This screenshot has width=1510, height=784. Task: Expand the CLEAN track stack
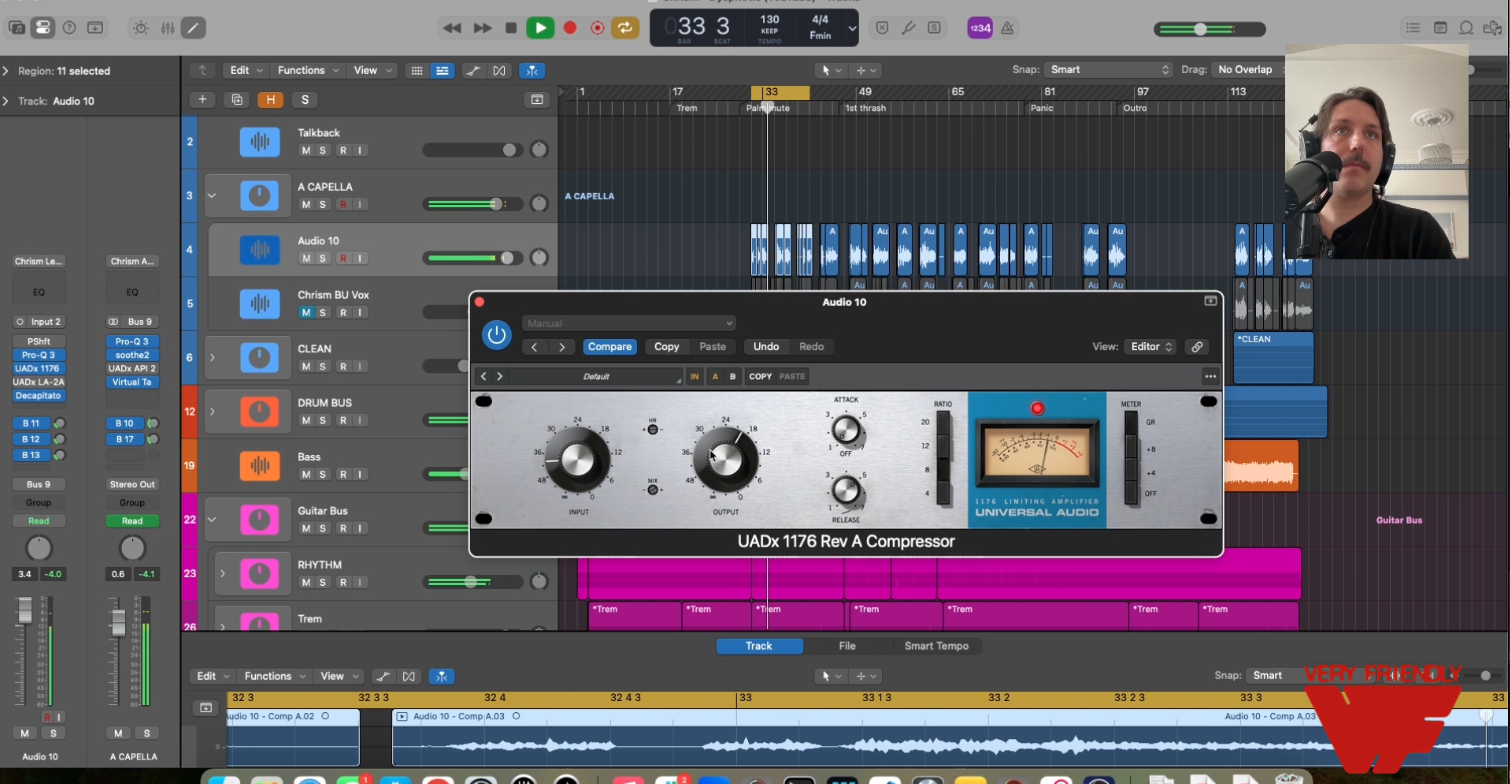(212, 357)
